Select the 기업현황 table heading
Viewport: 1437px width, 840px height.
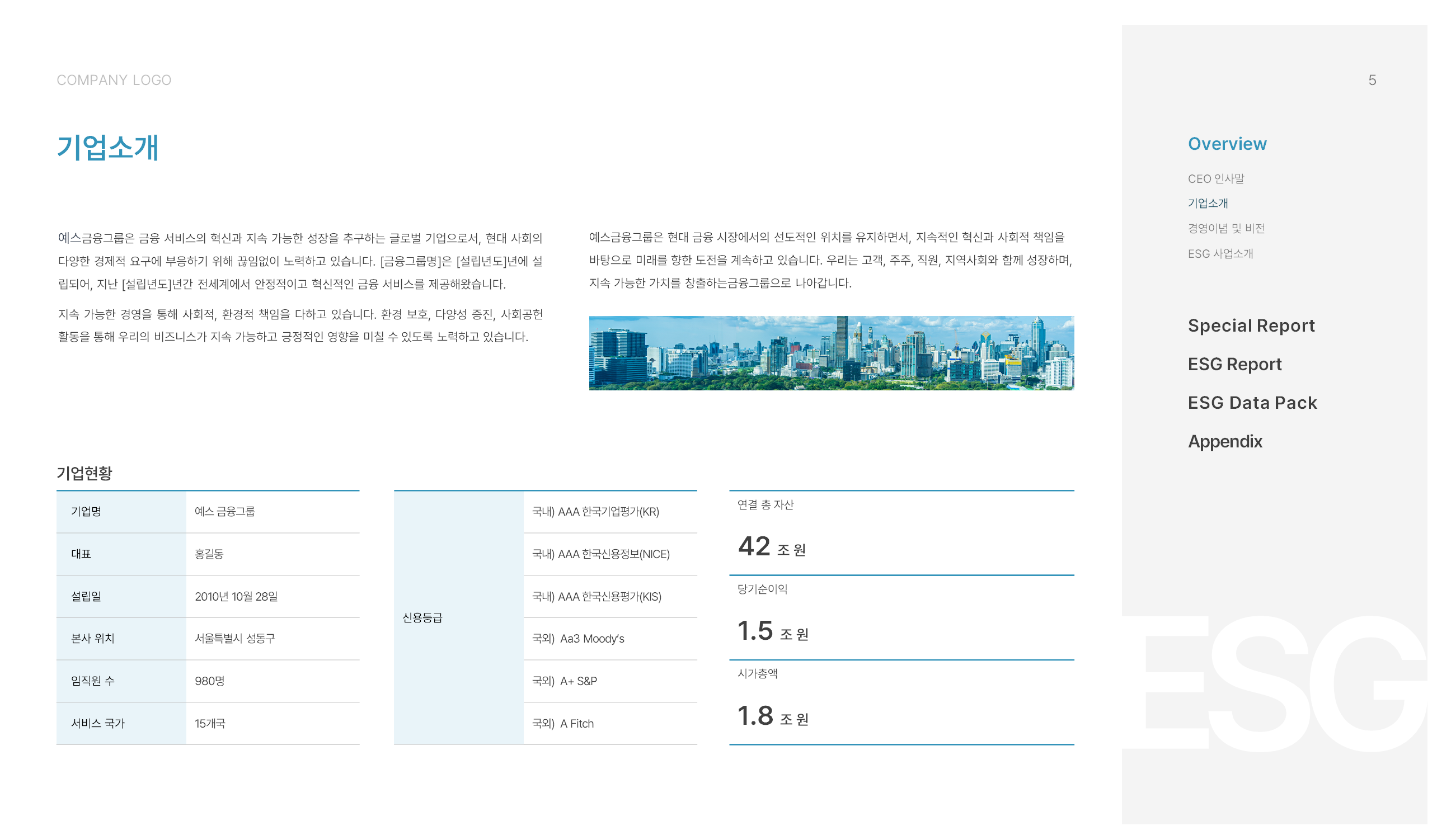tap(84, 473)
